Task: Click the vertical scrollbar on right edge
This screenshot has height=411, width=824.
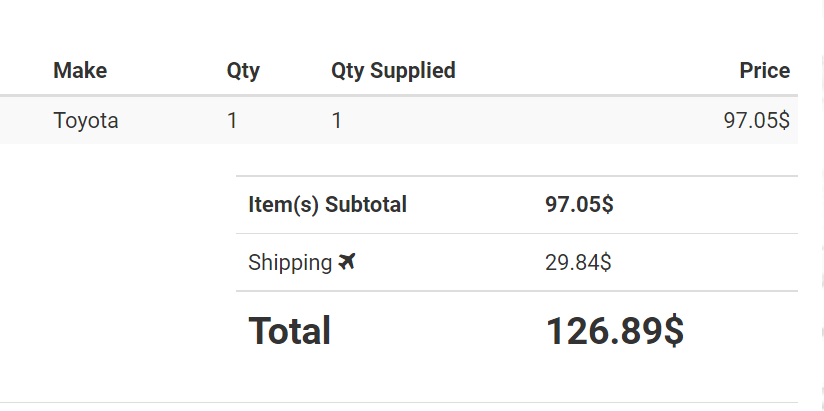Action: coord(822,206)
